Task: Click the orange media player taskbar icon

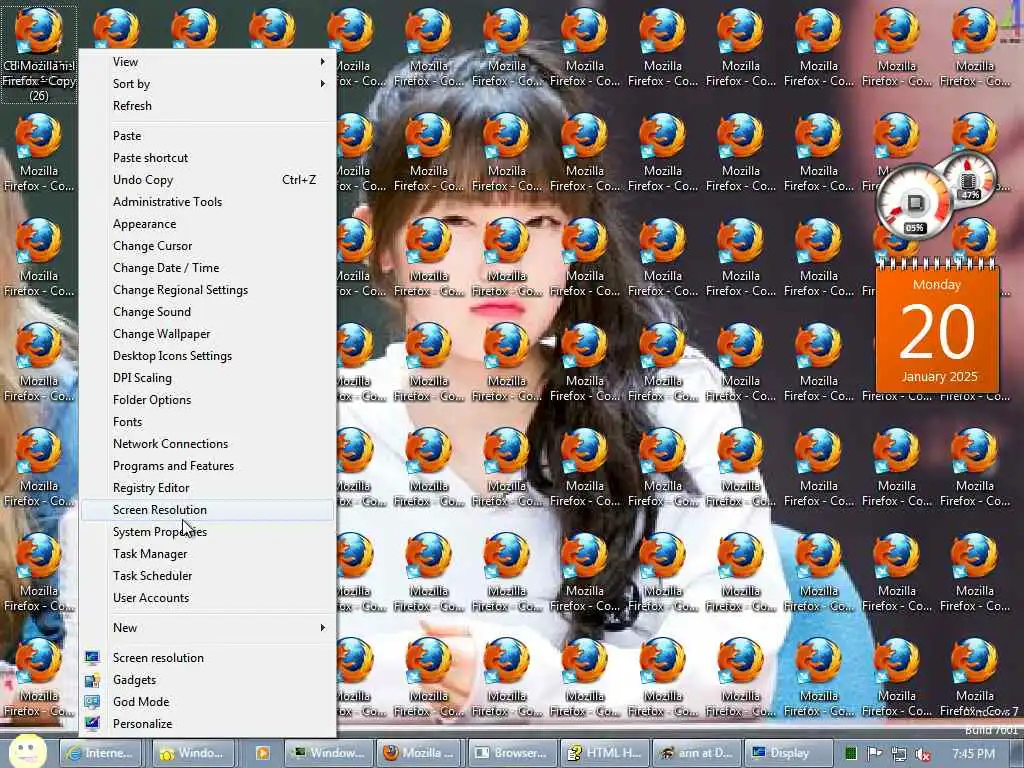Action: coord(262,753)
